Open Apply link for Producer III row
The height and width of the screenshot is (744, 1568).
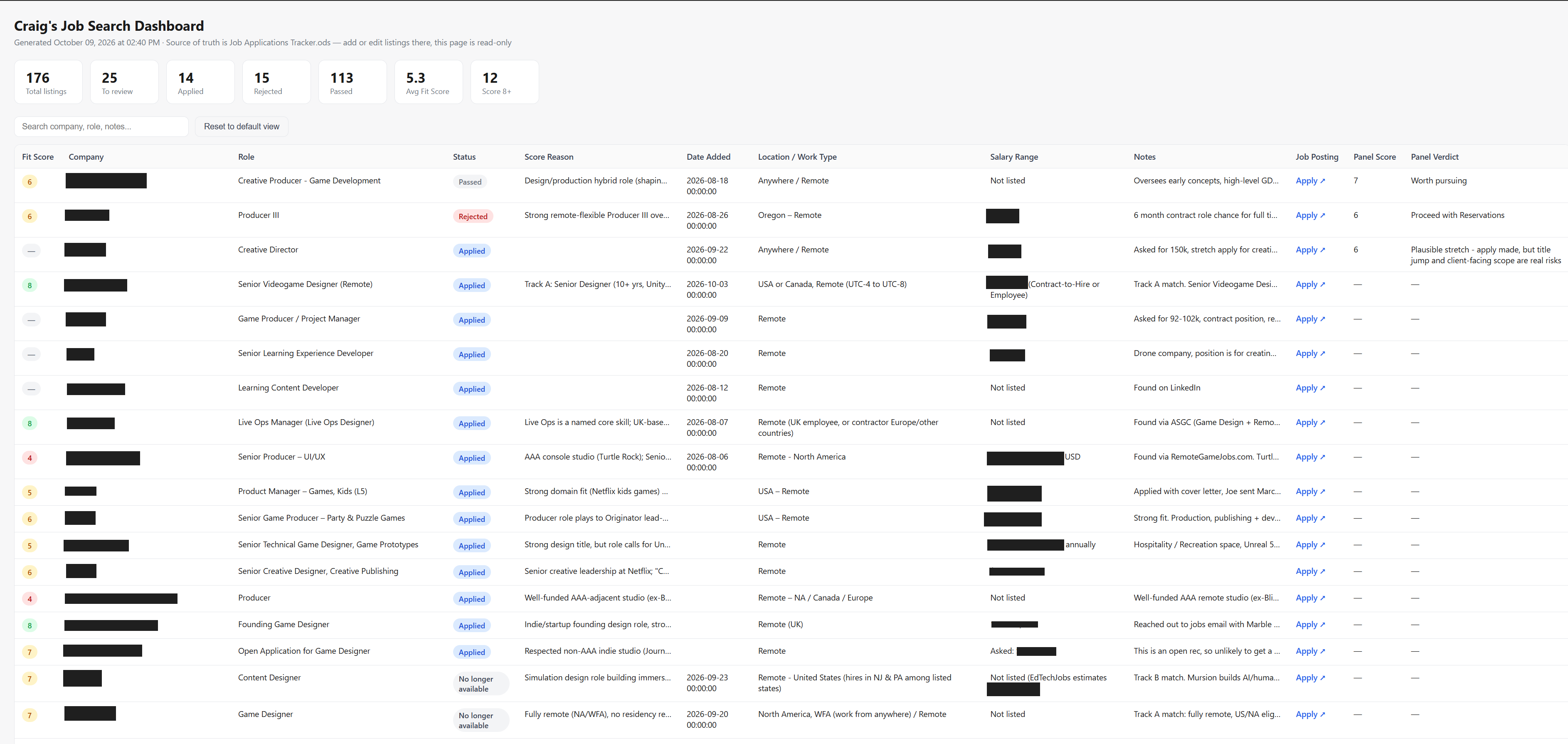click(1310, 215)
